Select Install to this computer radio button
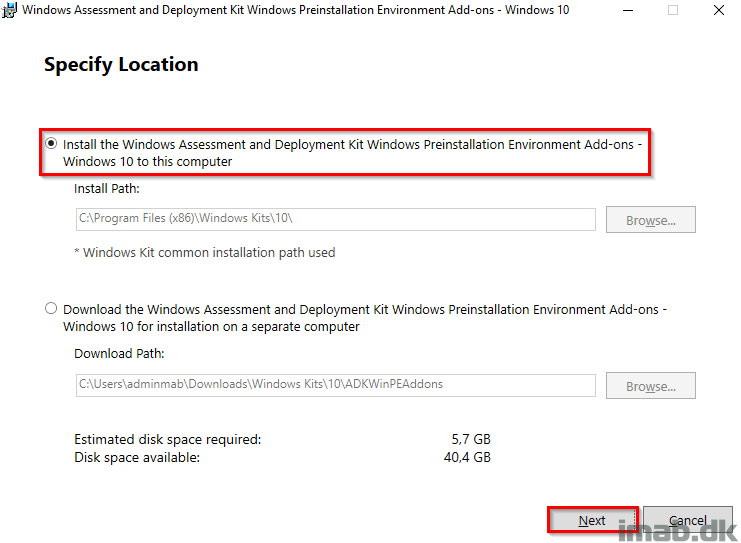The height and width of the screenshot is (543, 741). click(x=51, y=143)
